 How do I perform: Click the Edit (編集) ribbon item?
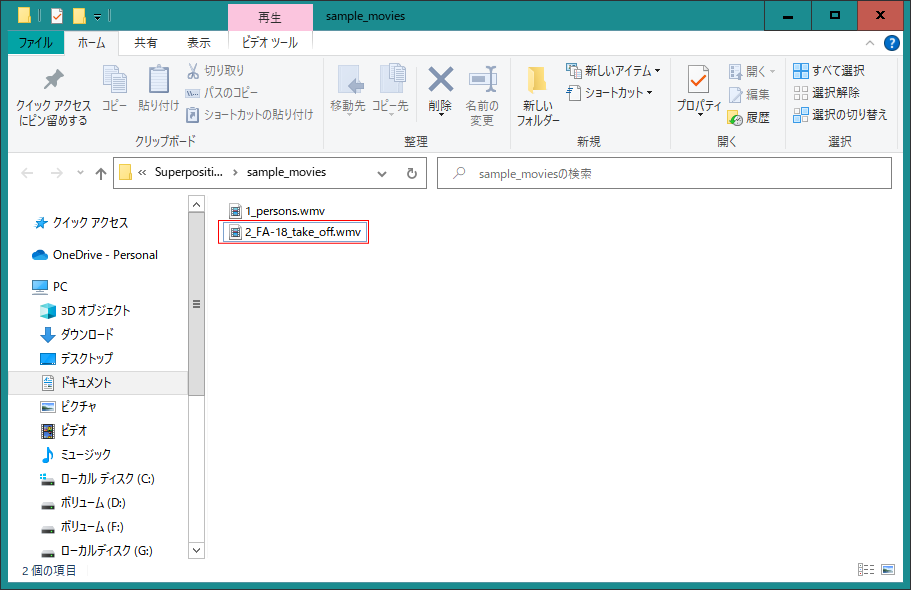(x=749, y=94)
